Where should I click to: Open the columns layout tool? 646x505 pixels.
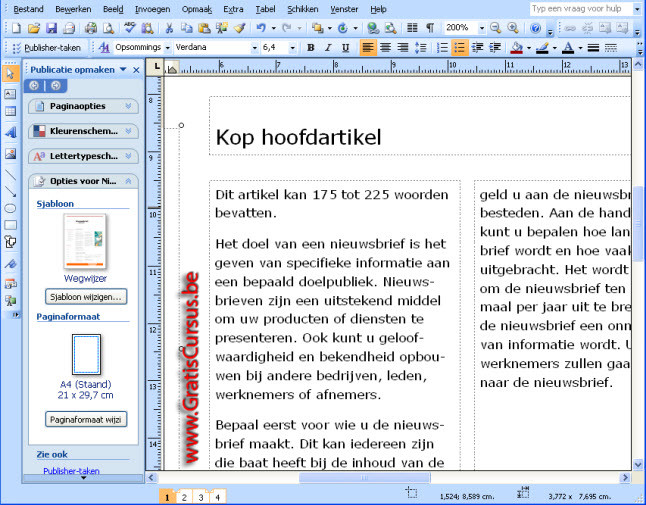point(412,28)
